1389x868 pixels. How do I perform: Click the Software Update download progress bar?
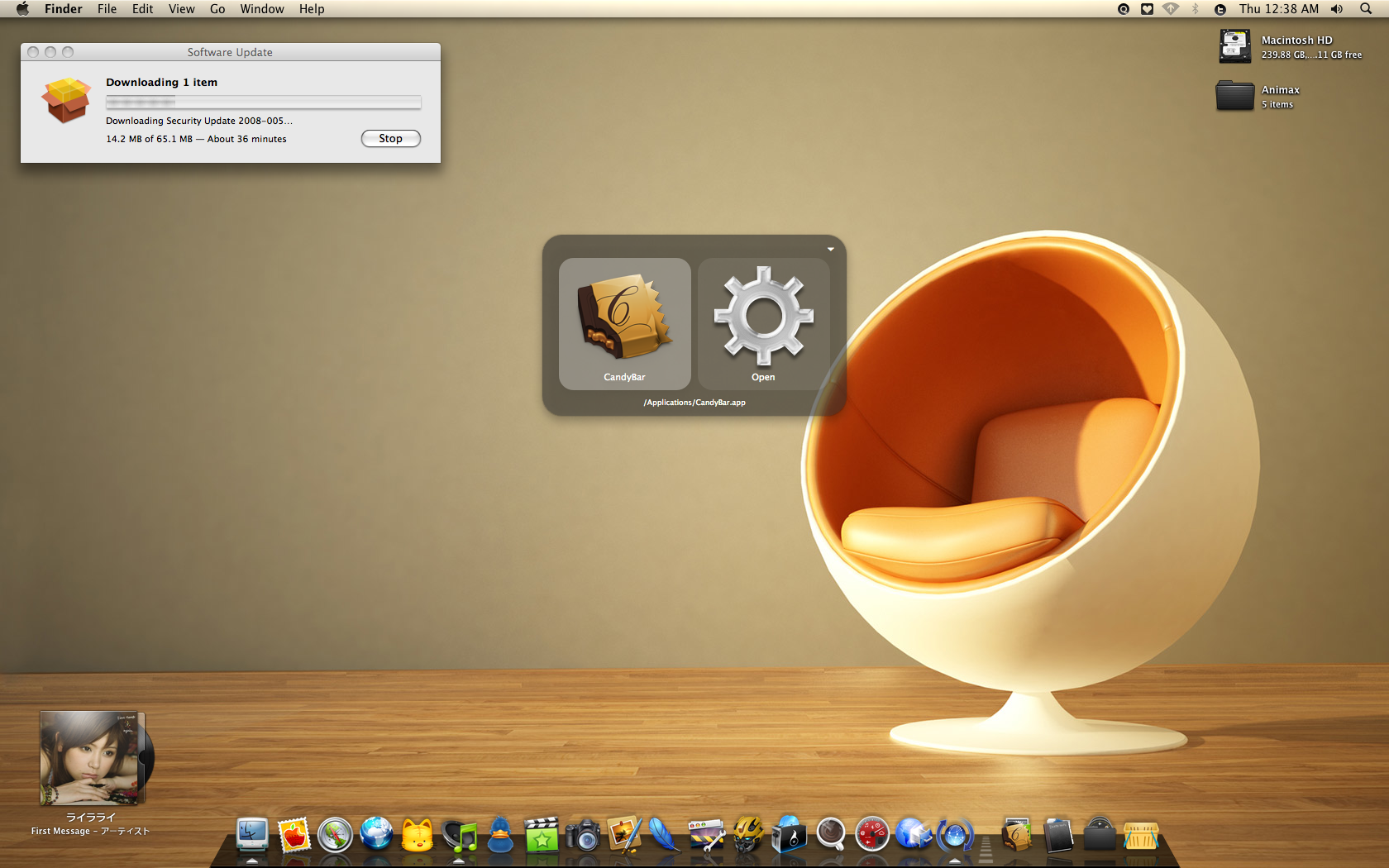(264, 103)
